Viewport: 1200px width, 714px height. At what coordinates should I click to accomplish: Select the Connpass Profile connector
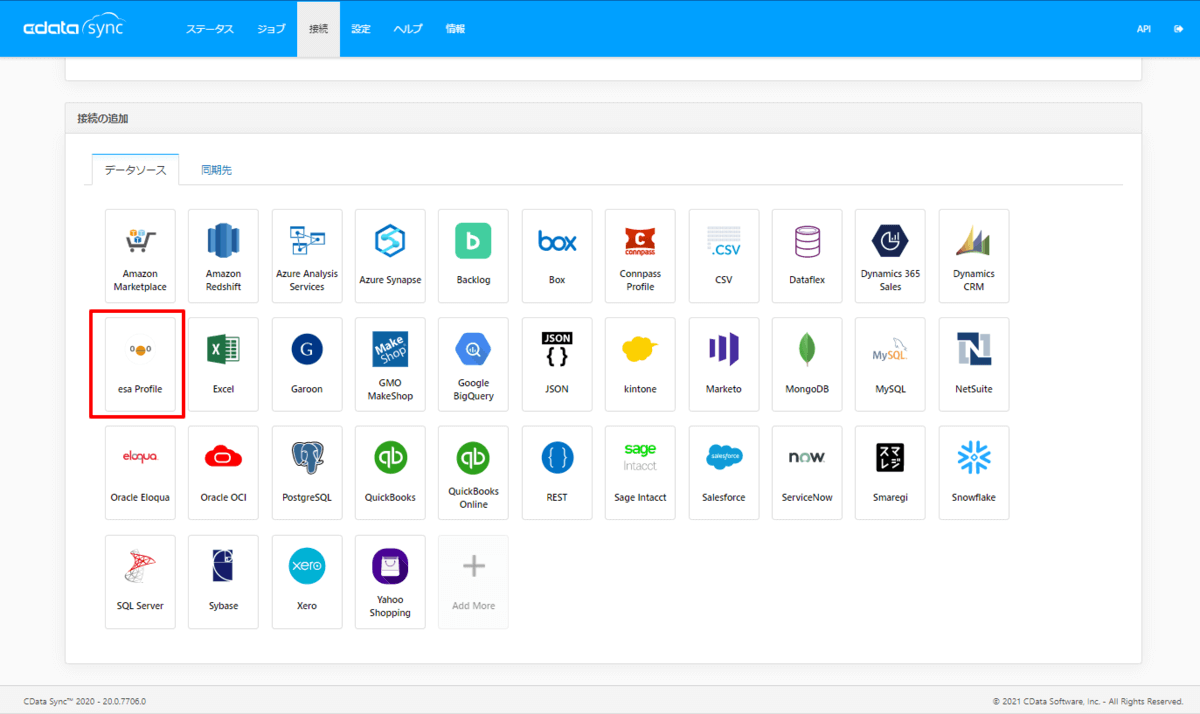coord(640,256)
